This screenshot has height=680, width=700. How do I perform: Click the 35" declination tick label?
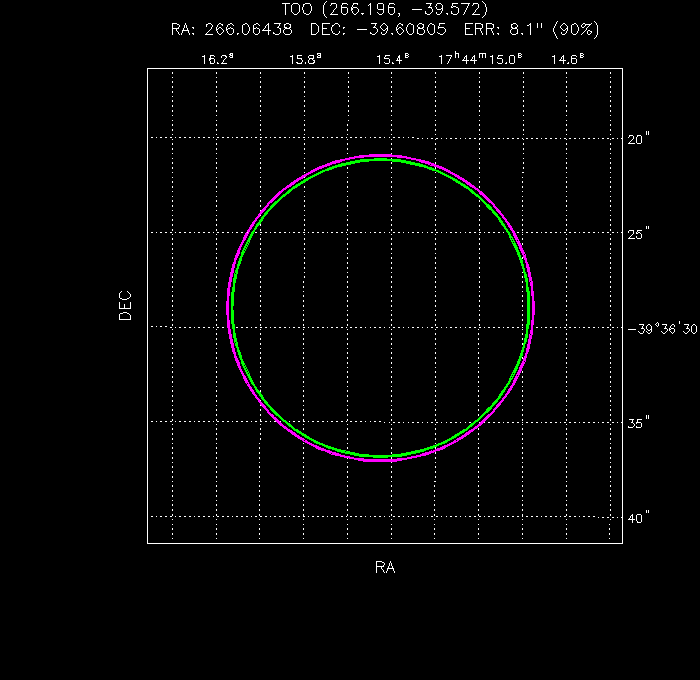point(638,423)
